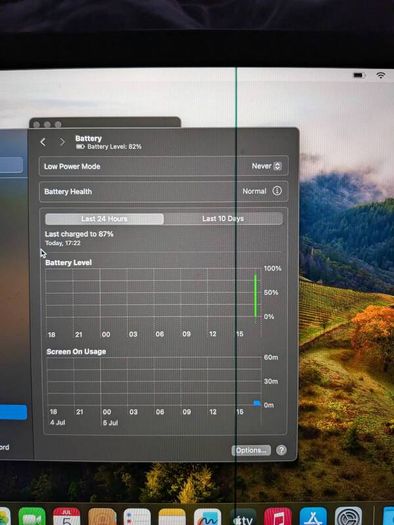This screenshot has height=525, width=394.
Task: Open Apple TV in the dock
Action: click(x=243, y=517)
